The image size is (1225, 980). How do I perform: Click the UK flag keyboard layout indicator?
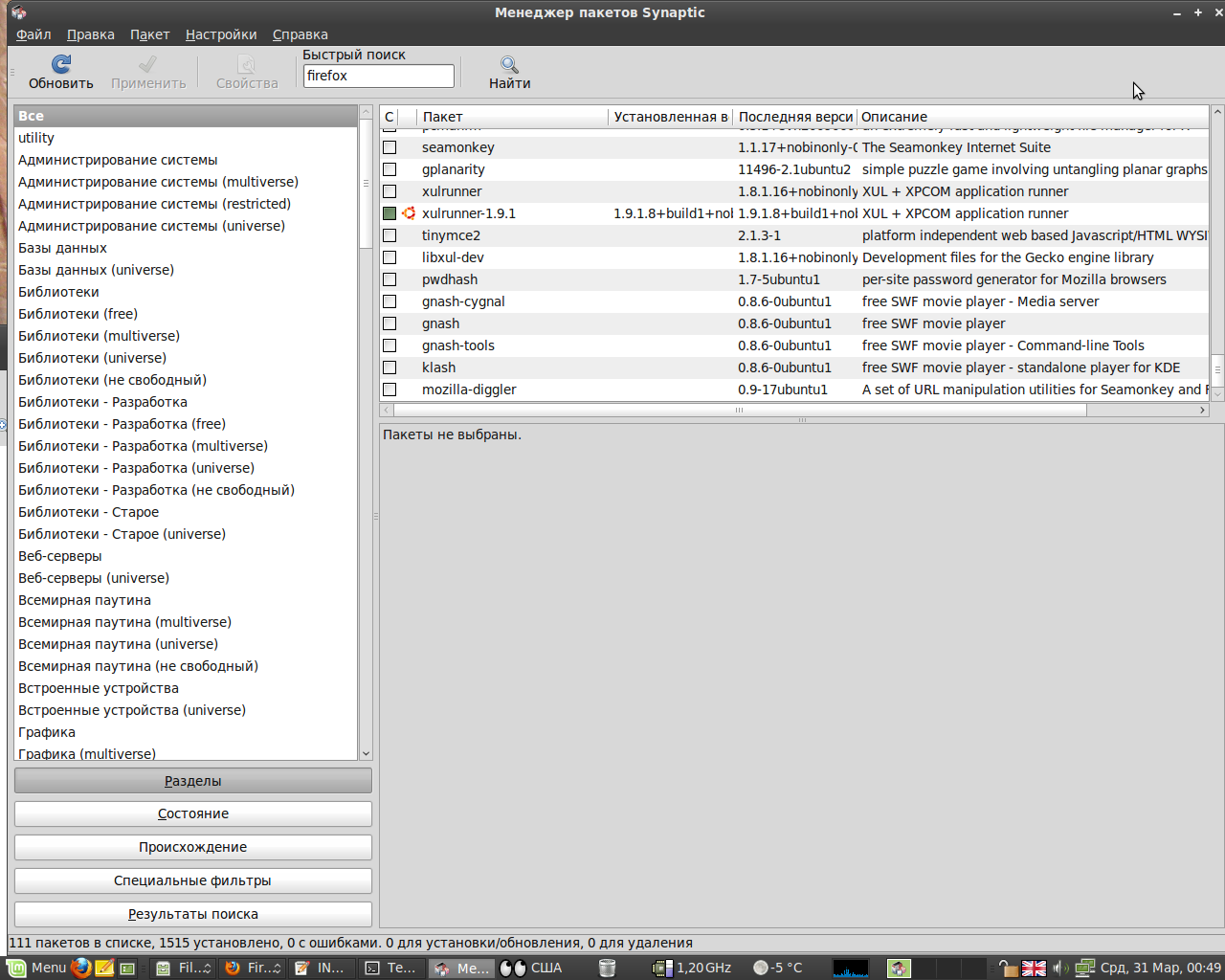pyautogui.click(x=1034, y=968)
